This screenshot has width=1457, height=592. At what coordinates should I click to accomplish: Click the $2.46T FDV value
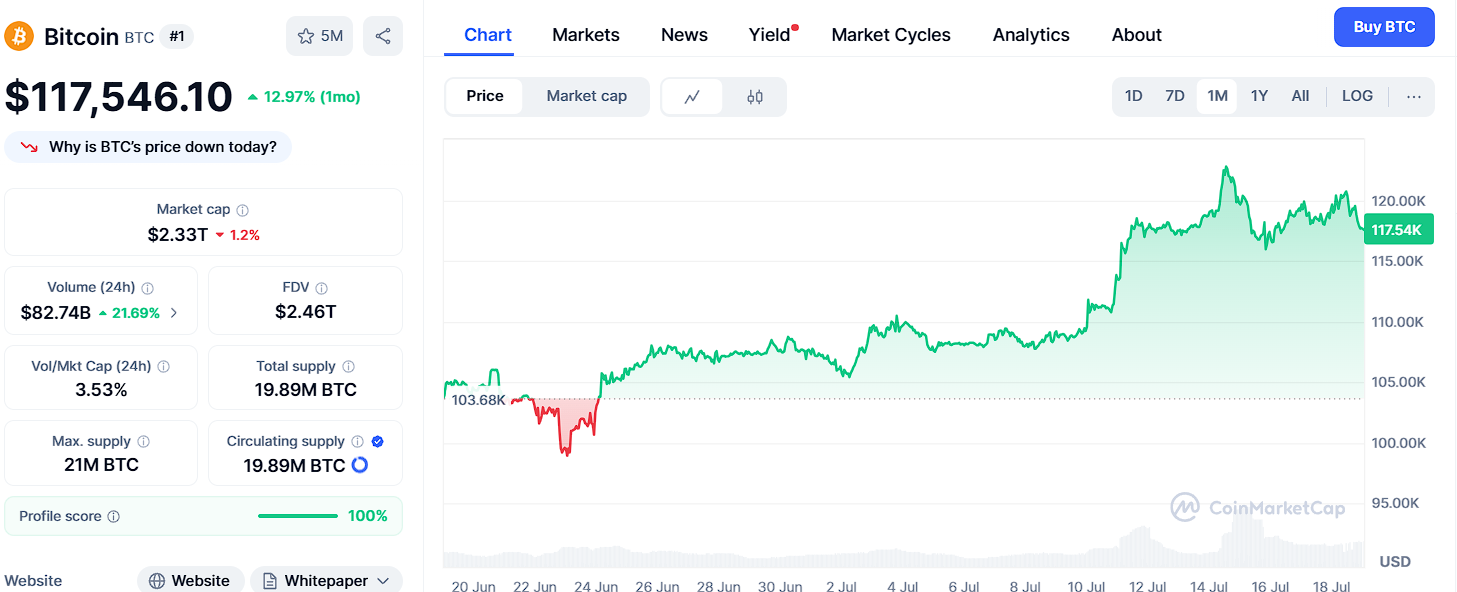[x=306, y=312]
